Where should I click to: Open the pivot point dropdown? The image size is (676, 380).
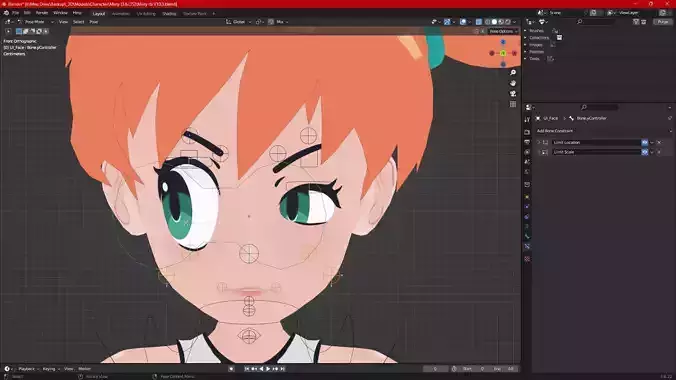[x=260, y=22]
